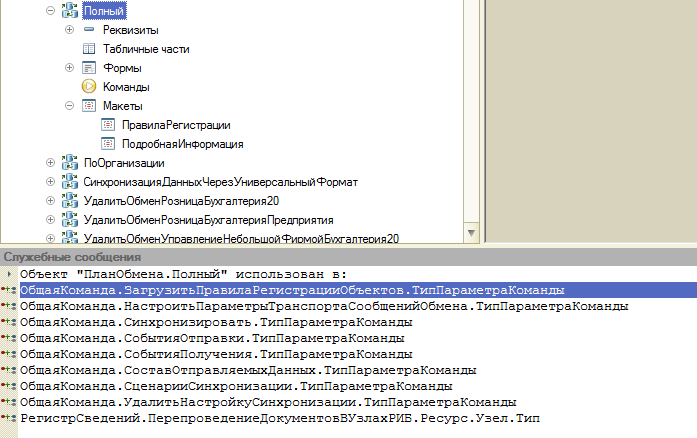The height and width of the screenshot is (438, 697).
Task: Select the ПоОрганизации exchange plan
Action: tap(124, 163)
